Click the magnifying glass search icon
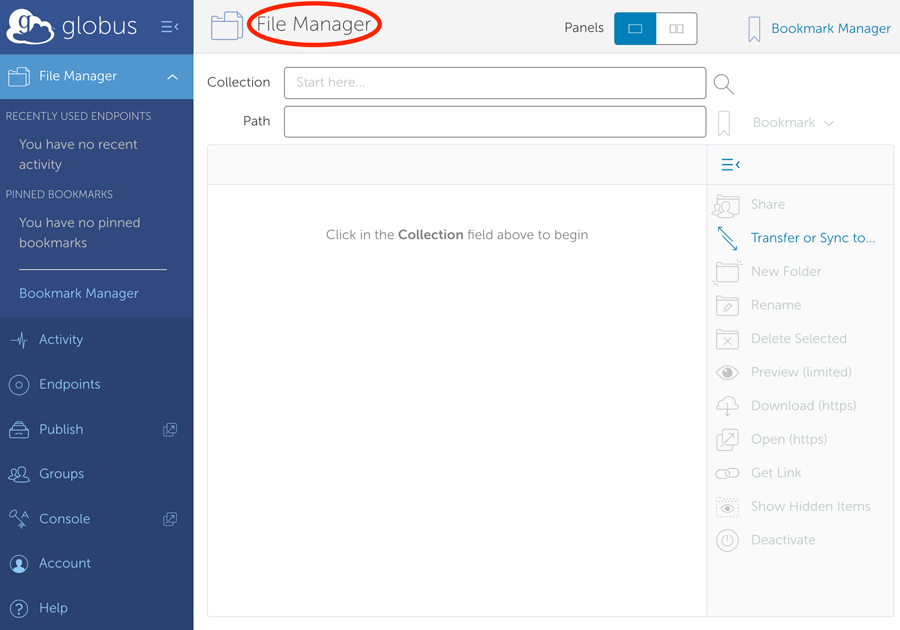This screenshot has height=630, width=900. [x=724, y=84]
